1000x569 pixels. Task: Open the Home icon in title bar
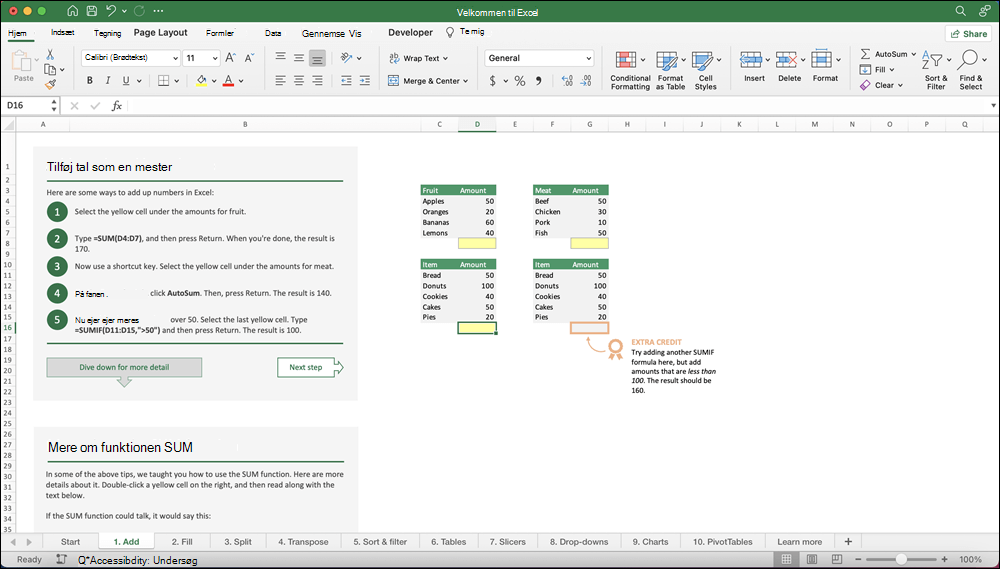click(x=73, y=11)
